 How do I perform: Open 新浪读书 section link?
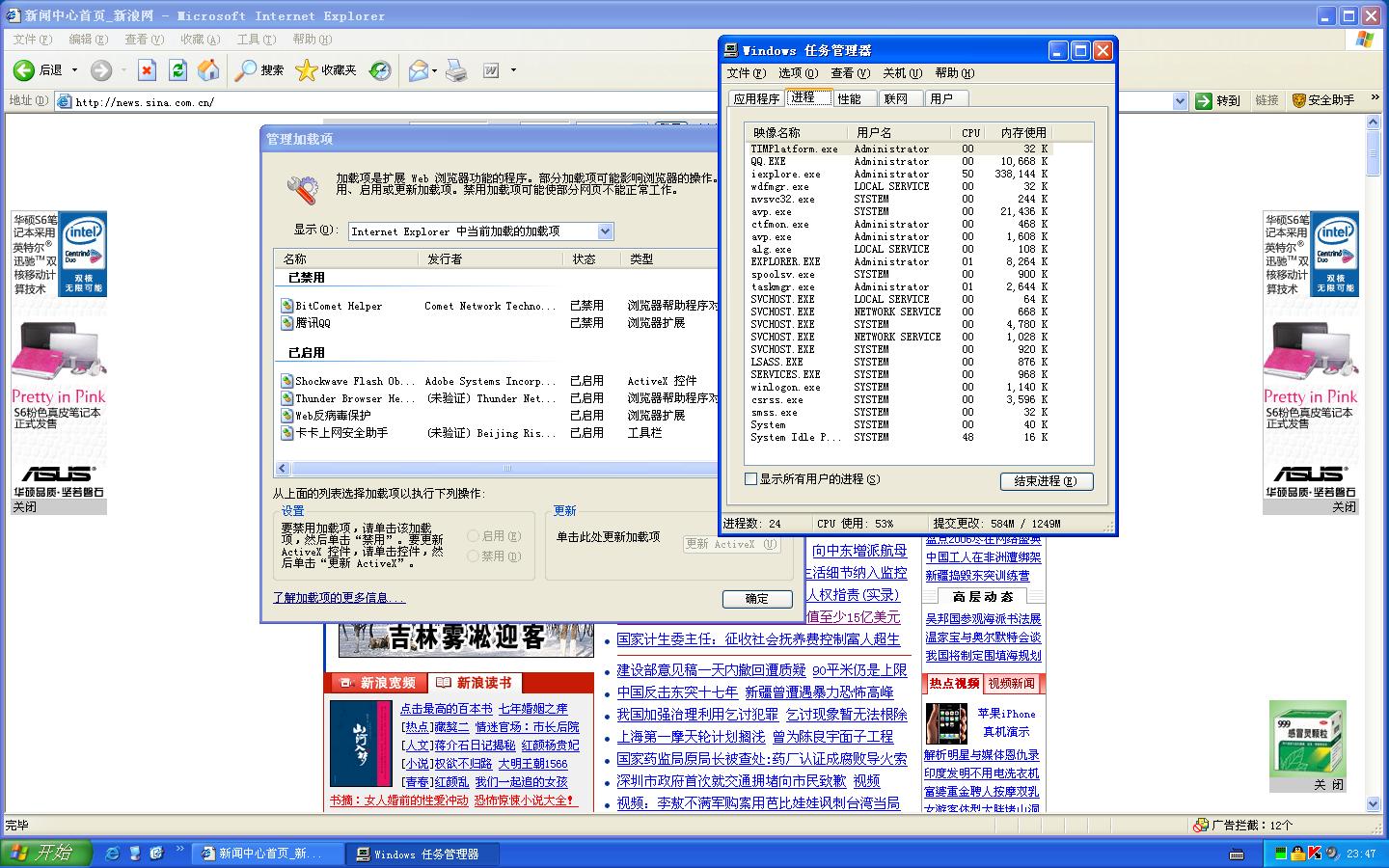tap(483, 683)
